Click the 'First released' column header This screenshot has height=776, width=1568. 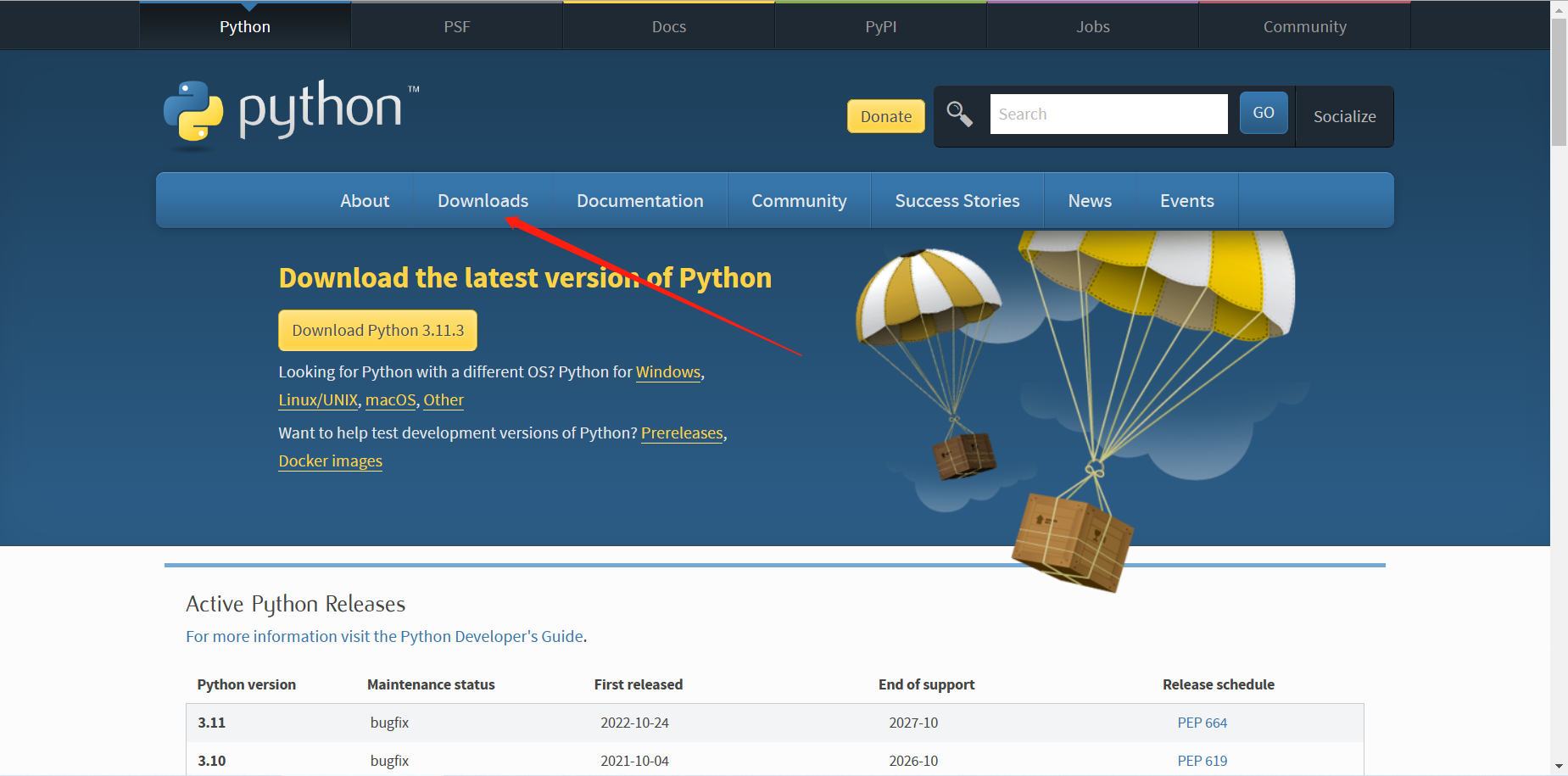coord(639,684)
